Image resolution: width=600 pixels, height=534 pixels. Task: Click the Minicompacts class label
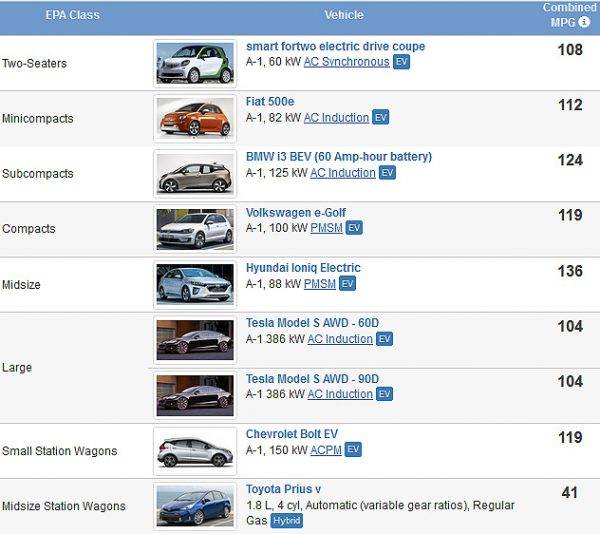38,119
